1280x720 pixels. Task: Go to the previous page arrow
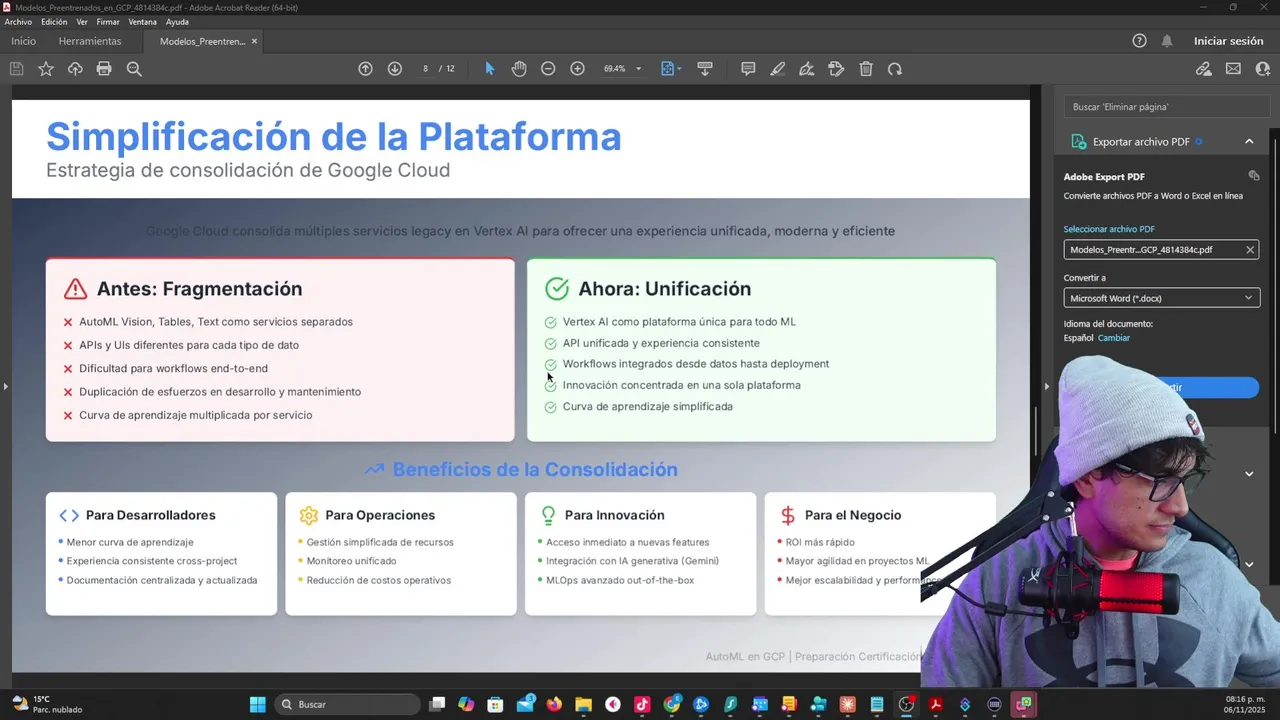pyautogui.click(x=365, y=69)
